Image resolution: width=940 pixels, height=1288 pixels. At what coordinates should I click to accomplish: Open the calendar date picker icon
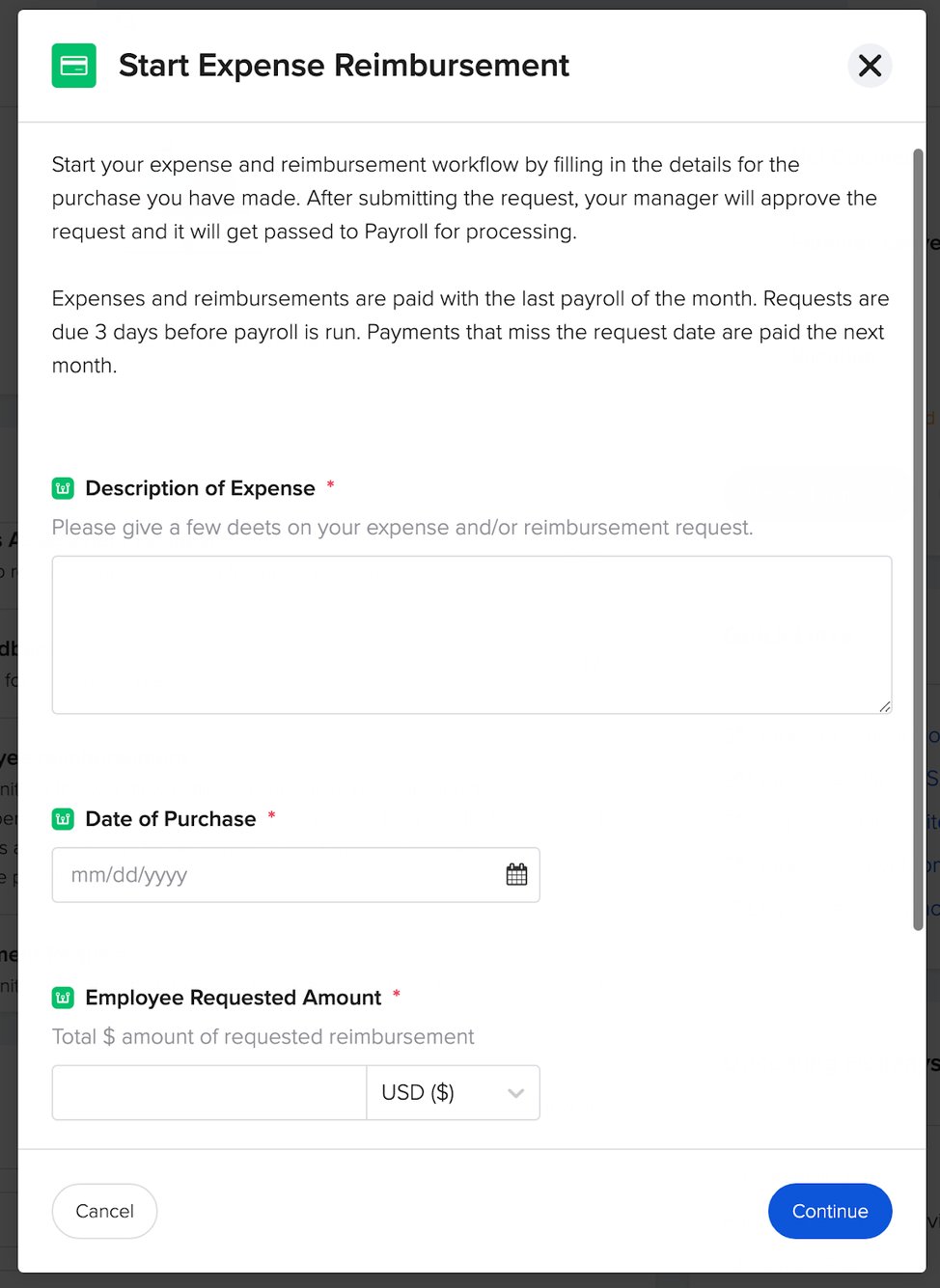pos(517,875)
